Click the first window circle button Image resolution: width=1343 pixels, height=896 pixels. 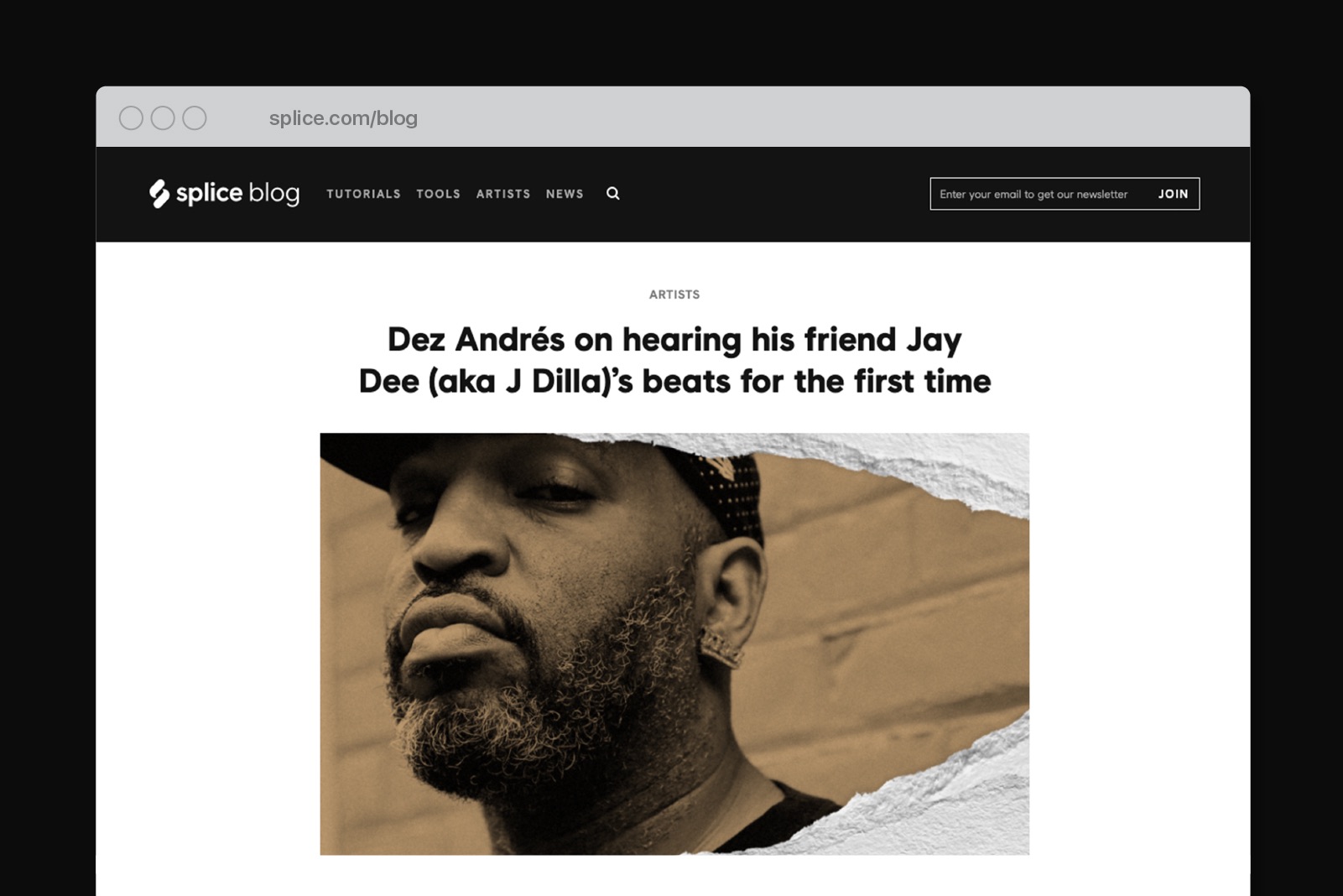(x=131, y=118)
